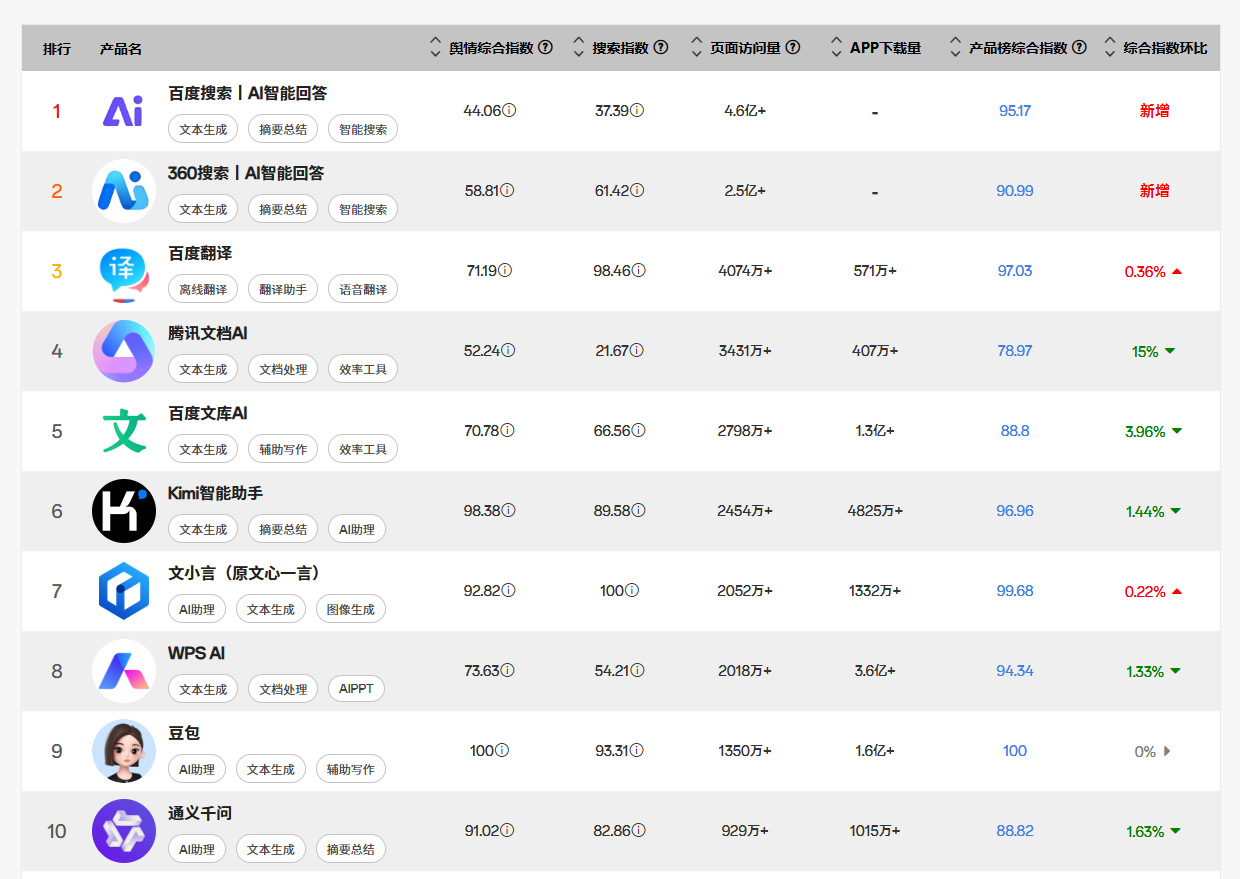1240x879 pixels.
Task: Click page visits value 4074万+
Action: coord(745,271)
